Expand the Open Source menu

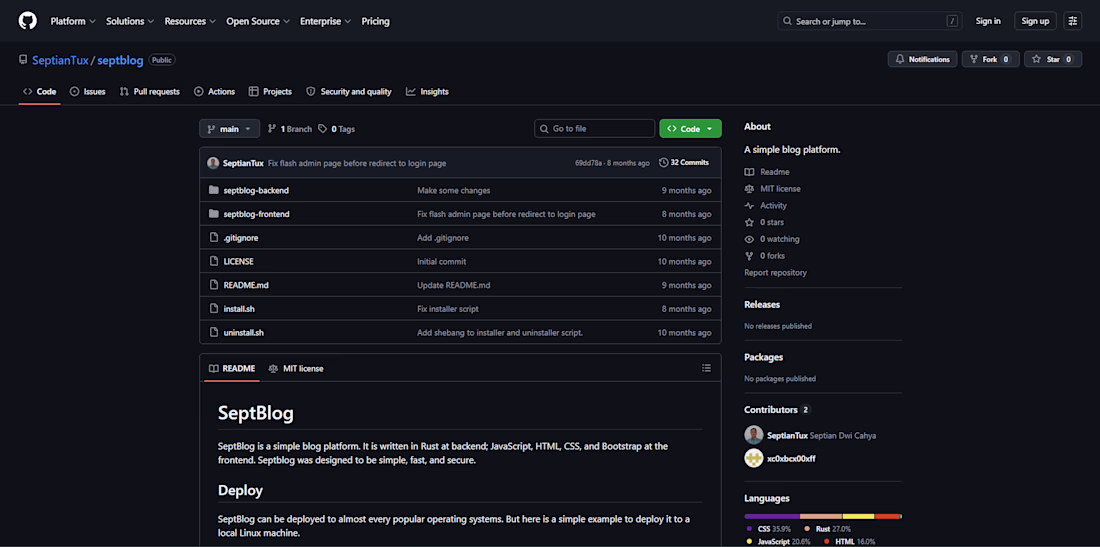(258, 21)
